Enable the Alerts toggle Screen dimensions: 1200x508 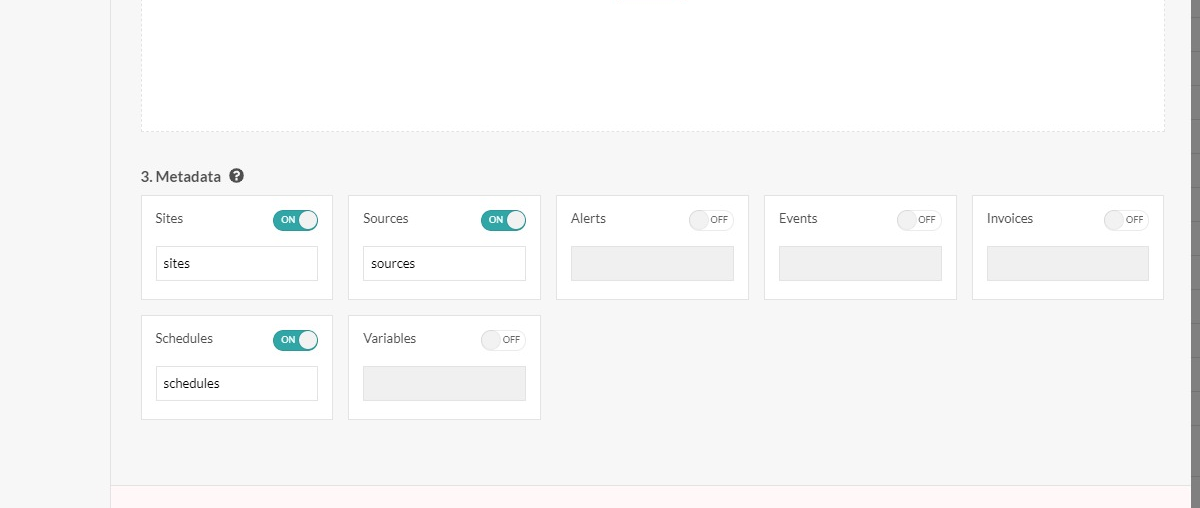click(711, 220)
